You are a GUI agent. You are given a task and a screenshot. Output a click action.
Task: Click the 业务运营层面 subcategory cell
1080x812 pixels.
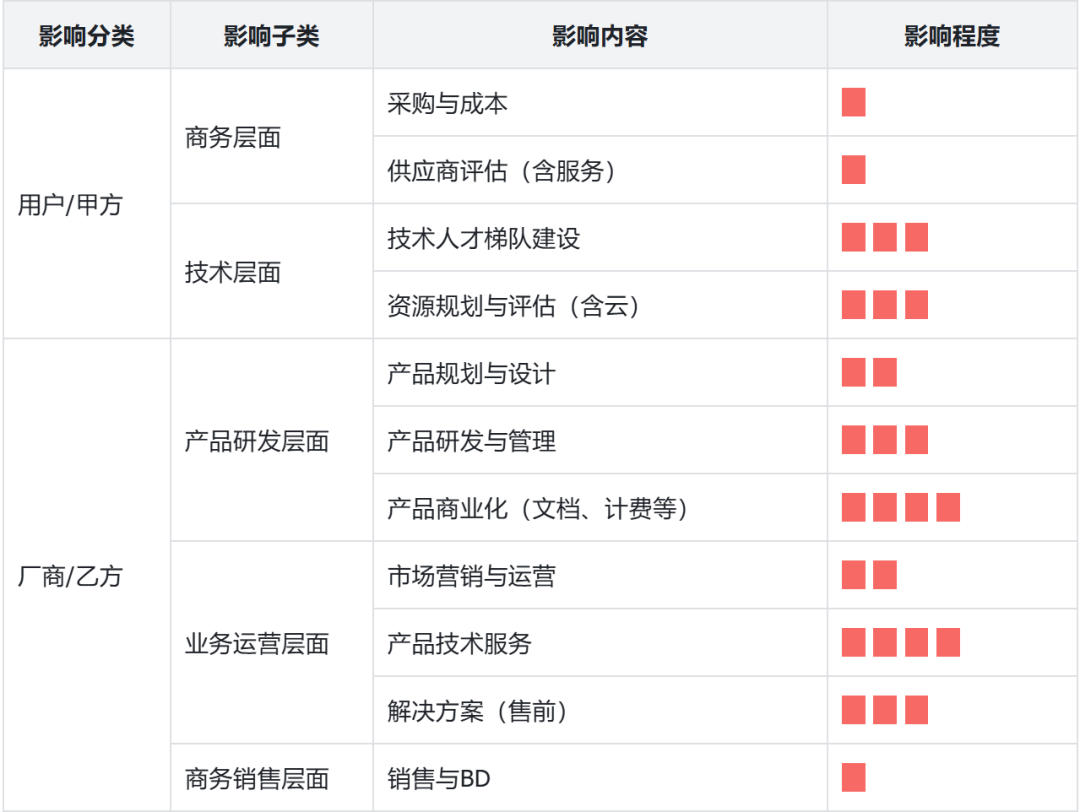[257, 644]
